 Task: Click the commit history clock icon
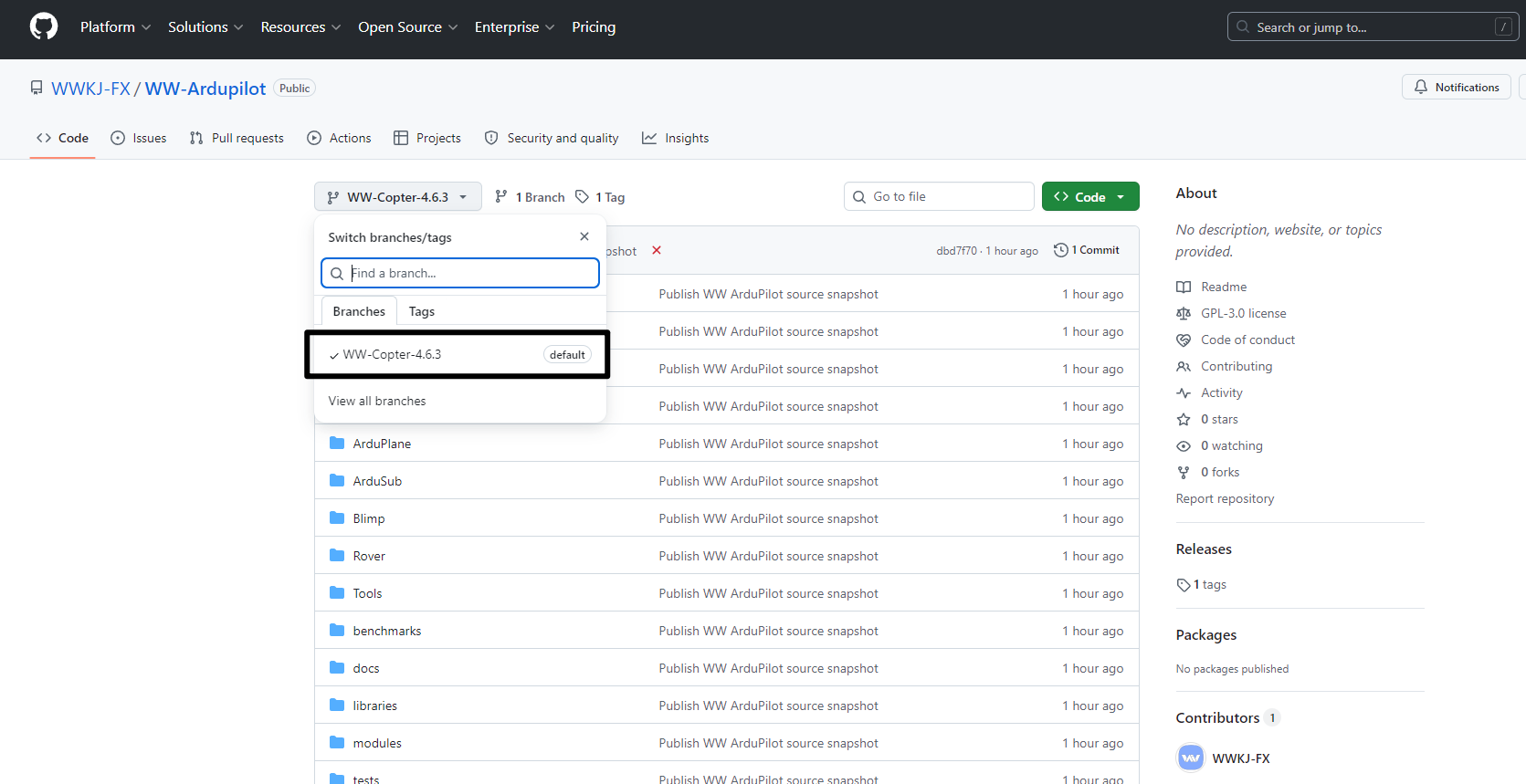click(x=1060, y=250)
